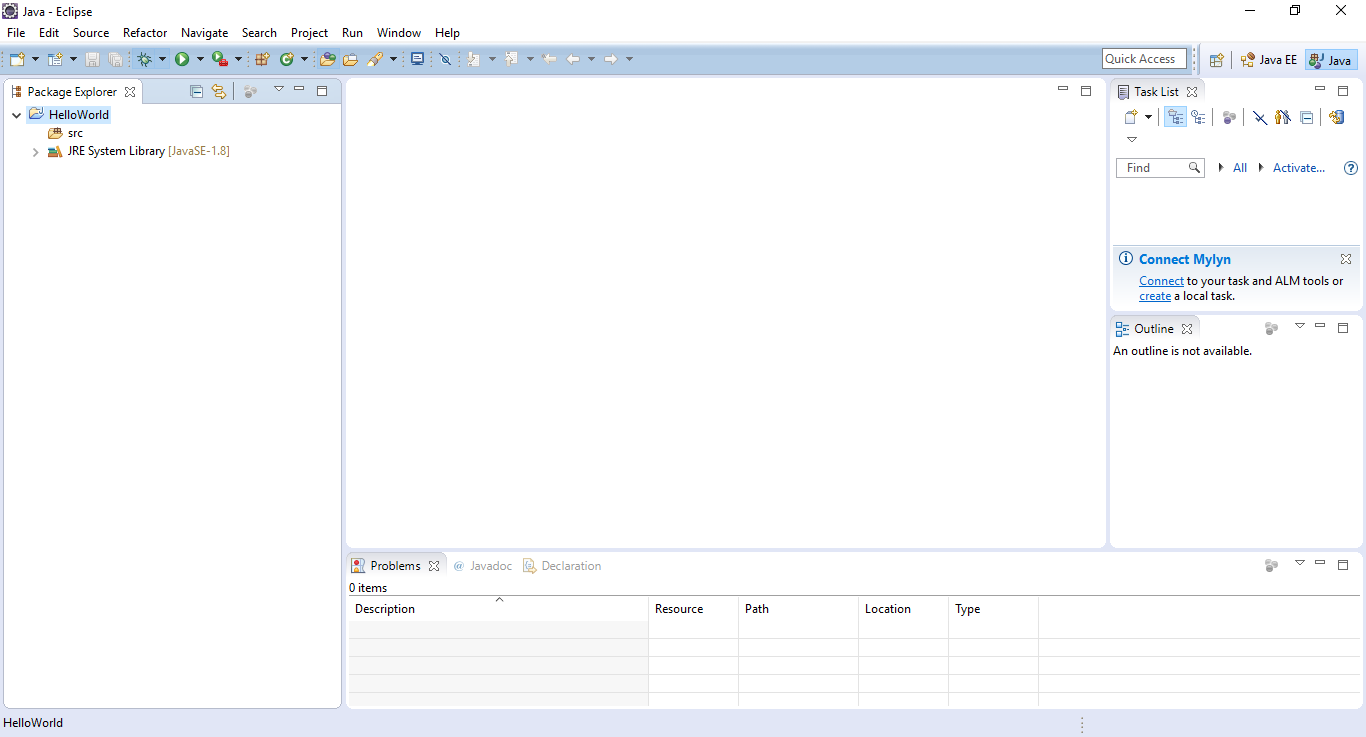Screen dimensions: 1366x737
Task: Switch to the Declaration tab
Action: [562, 566]
